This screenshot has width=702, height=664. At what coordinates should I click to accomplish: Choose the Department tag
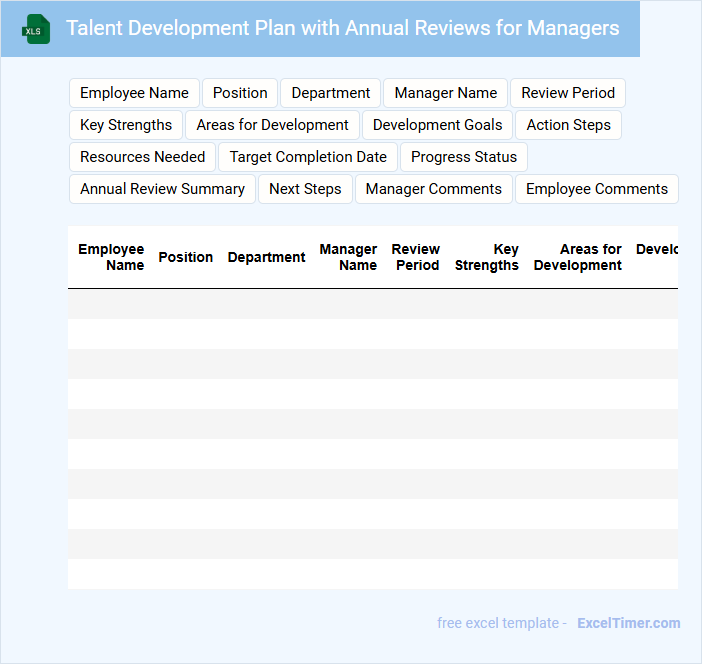[330, 93]
